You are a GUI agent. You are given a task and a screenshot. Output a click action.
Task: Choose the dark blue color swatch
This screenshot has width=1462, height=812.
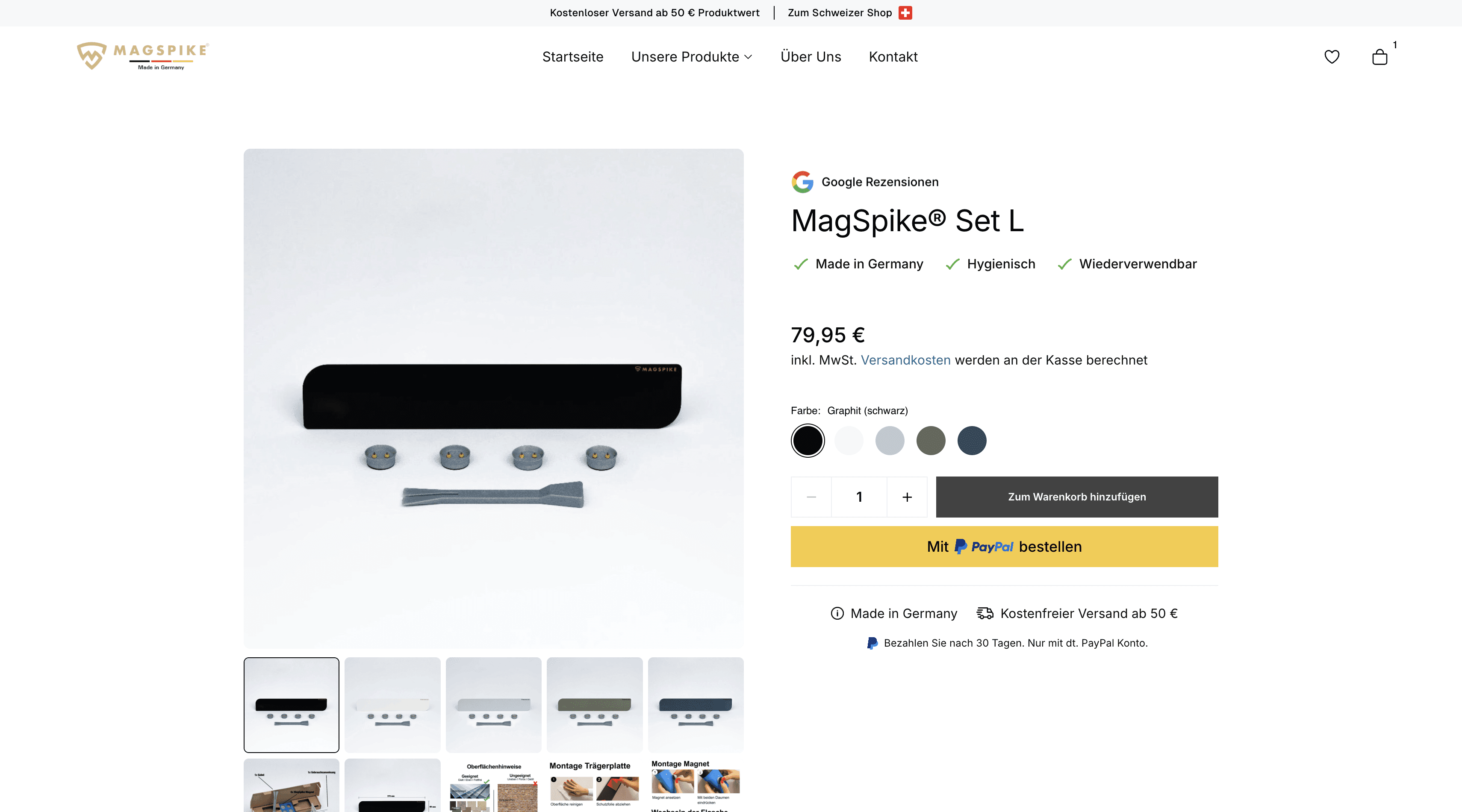coord(972,441)
